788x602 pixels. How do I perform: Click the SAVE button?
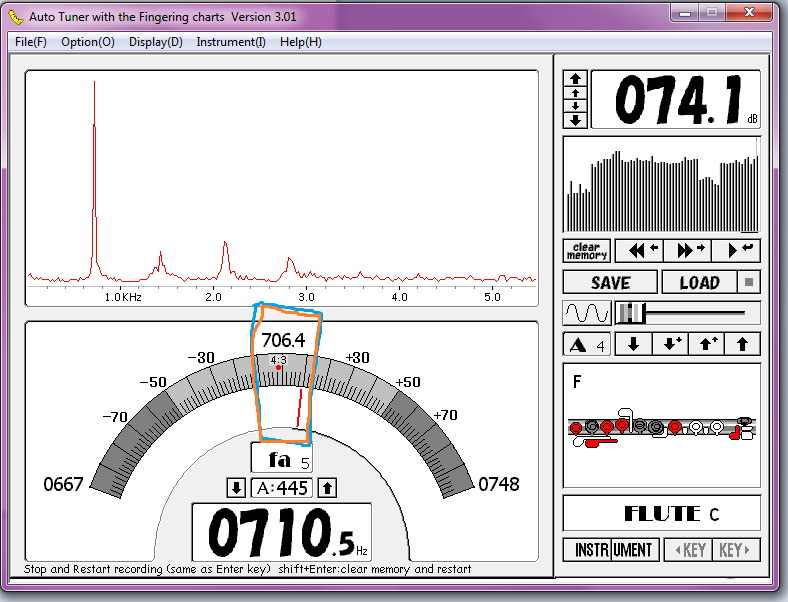point(610,282)
